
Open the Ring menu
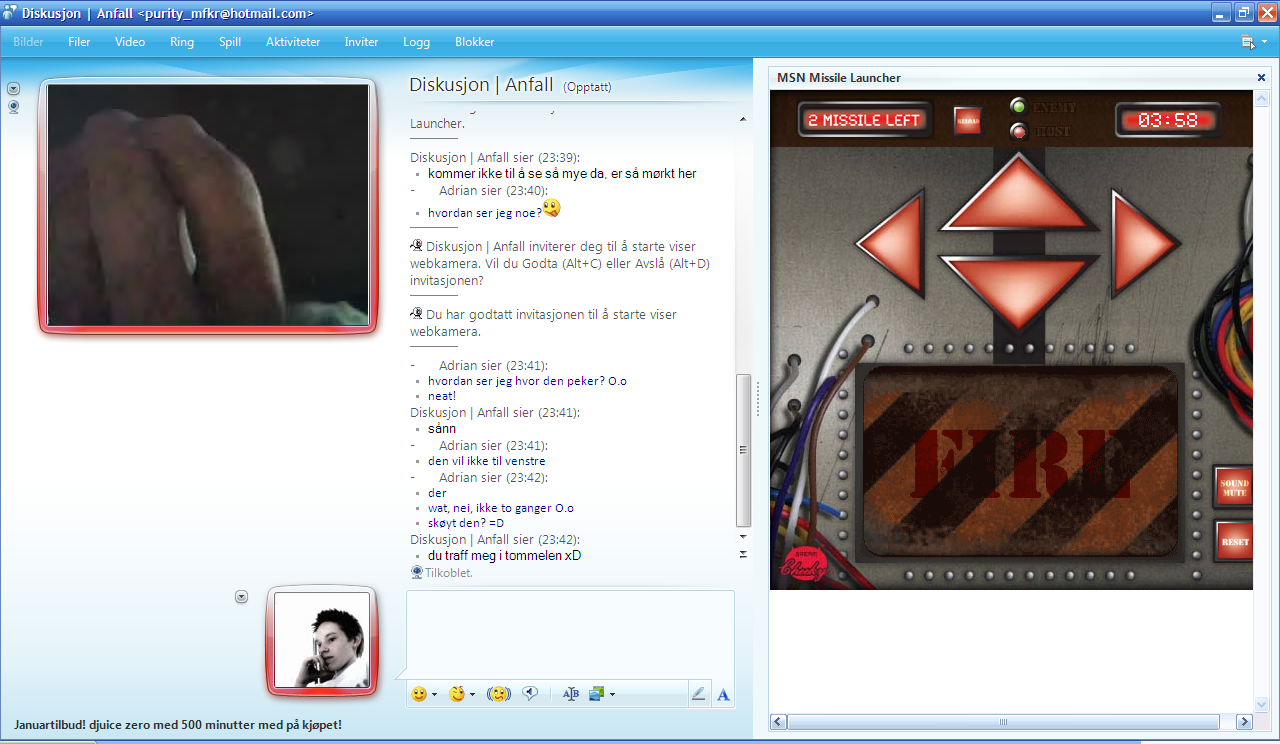point(182,42)
